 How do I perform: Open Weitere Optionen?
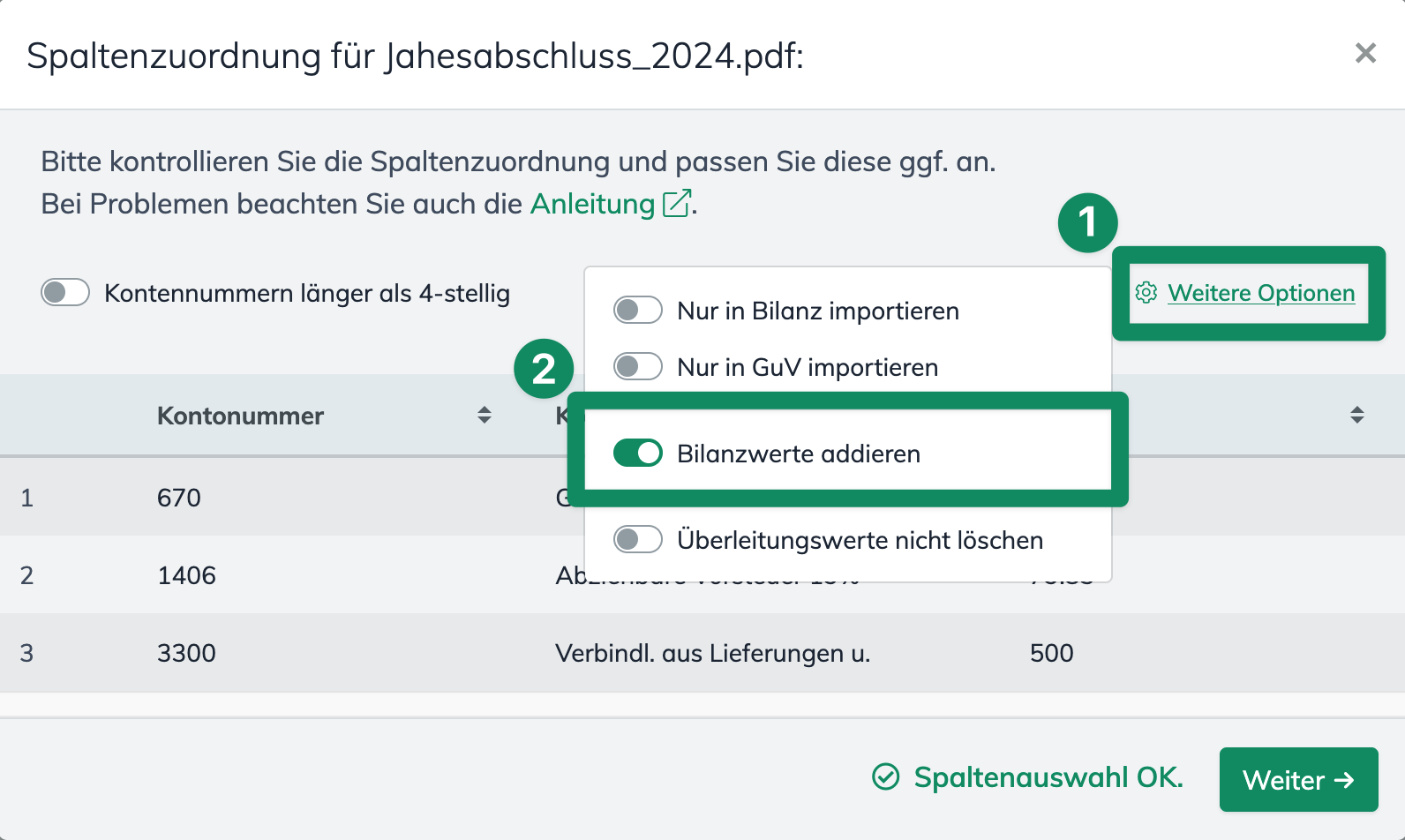1261,293
